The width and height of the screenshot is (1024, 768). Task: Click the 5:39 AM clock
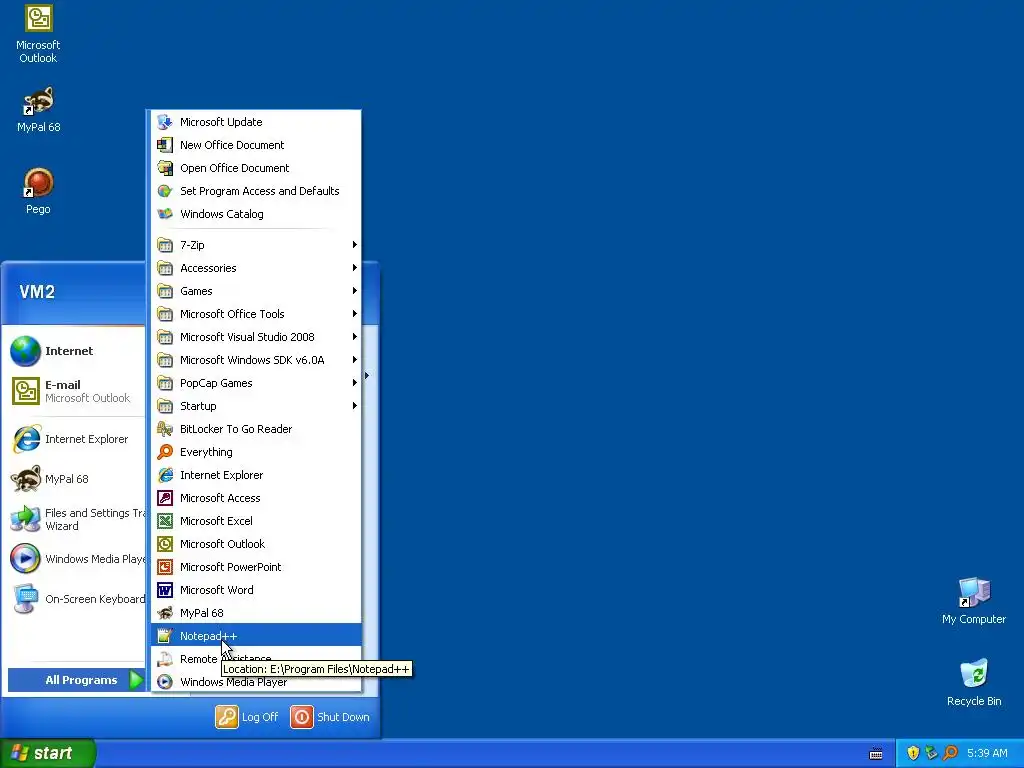(987, 753)
